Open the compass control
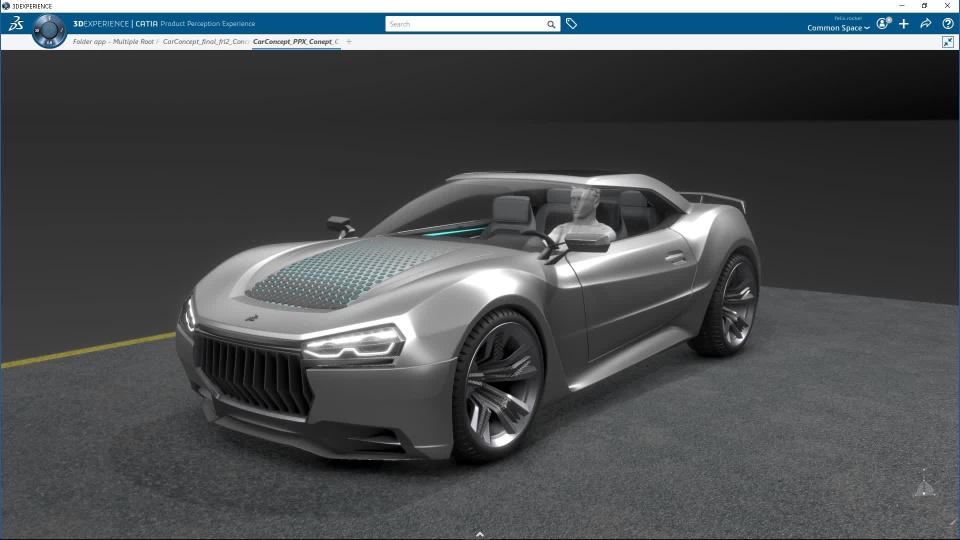Screen dimensions: 960x540 click(x=49, y=31)
